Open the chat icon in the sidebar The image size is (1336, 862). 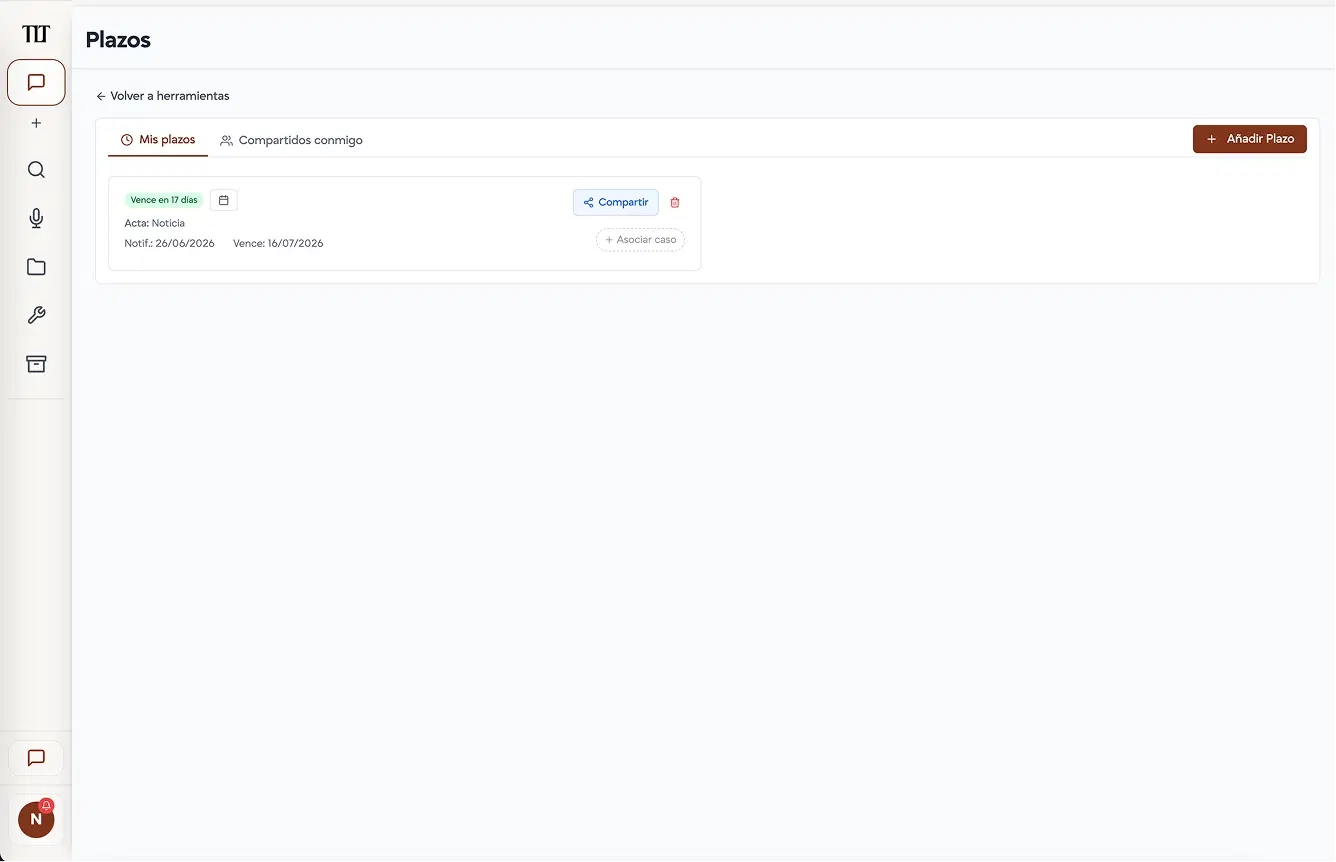pyautogui.click(x=36, y=82)
